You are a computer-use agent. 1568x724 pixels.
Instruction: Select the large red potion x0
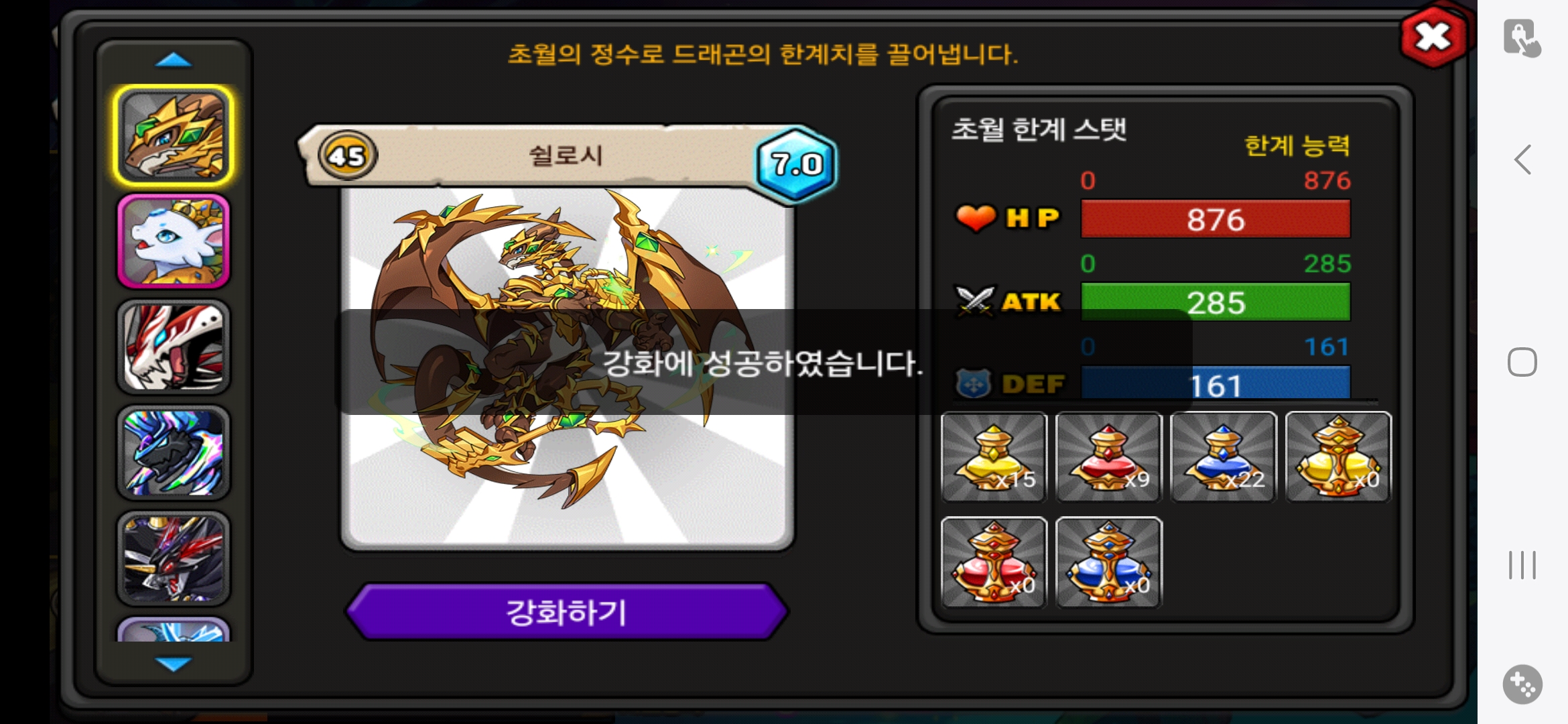coord(994,562)
